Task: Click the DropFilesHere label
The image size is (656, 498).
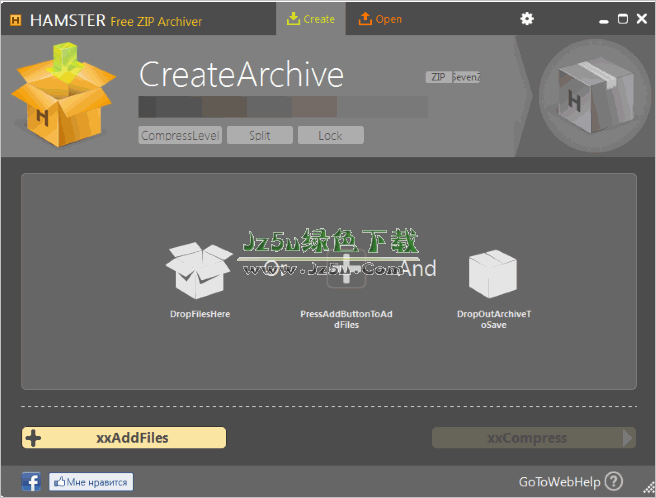Action: [x=200, y=314]
